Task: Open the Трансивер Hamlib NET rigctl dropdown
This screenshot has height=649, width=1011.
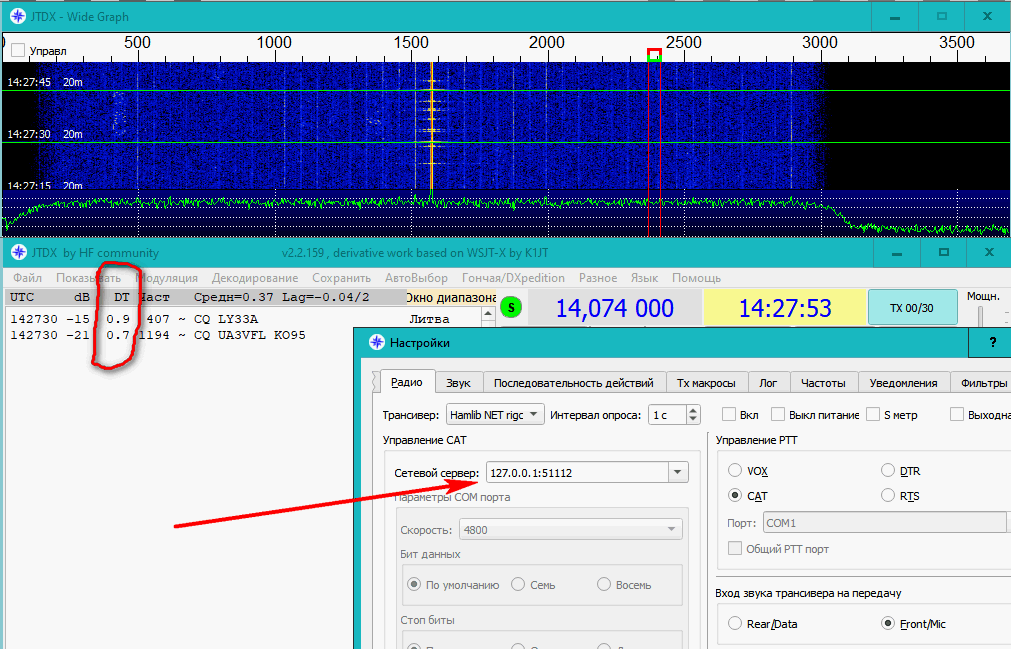Action: pyautogui.click(x=495, y=414)
